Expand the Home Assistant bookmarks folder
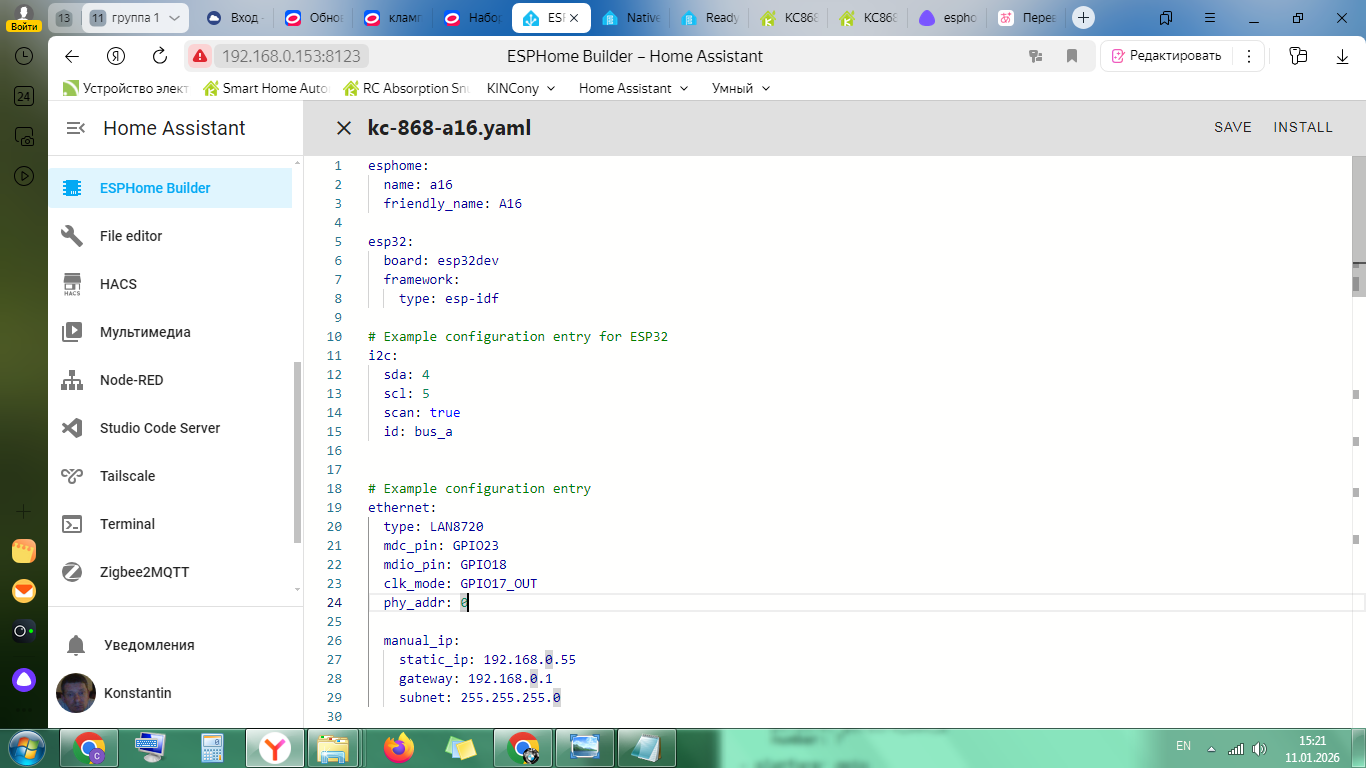The height and width of the screenshot is (768, 1366). coord(633,88)
